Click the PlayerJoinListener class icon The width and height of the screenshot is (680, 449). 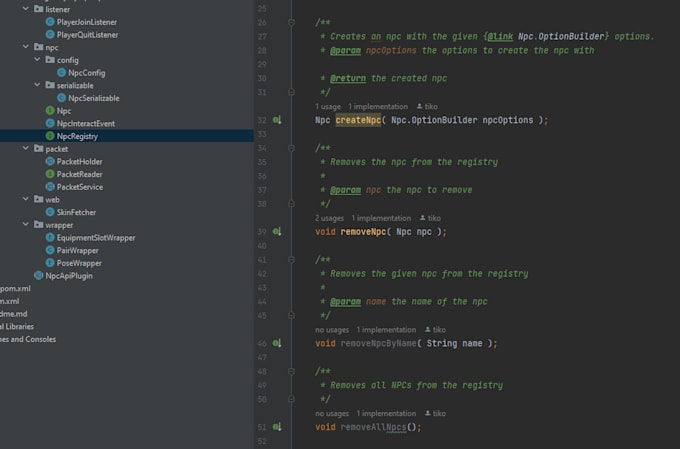pos(50,22)
